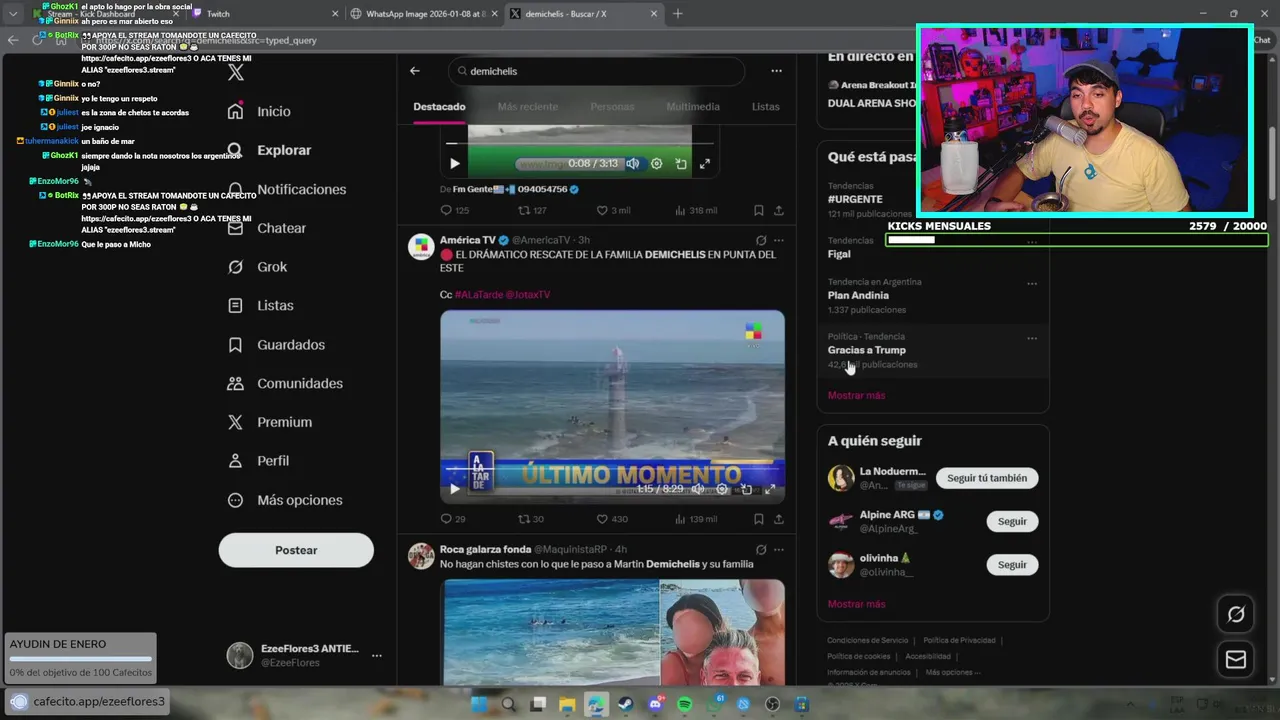Screen dimensions: 1280x720
Task: Open América TV video settings gear
Action: (722, 489)
